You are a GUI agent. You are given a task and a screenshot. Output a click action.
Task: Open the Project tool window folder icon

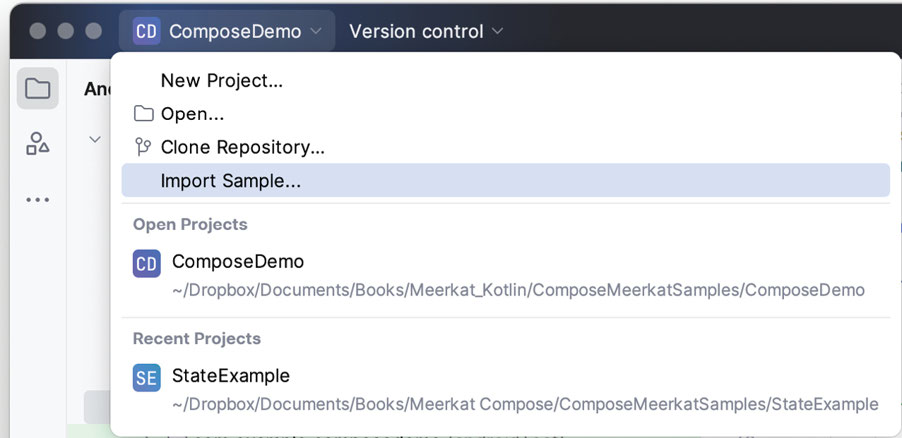click(x=38, y=89)
